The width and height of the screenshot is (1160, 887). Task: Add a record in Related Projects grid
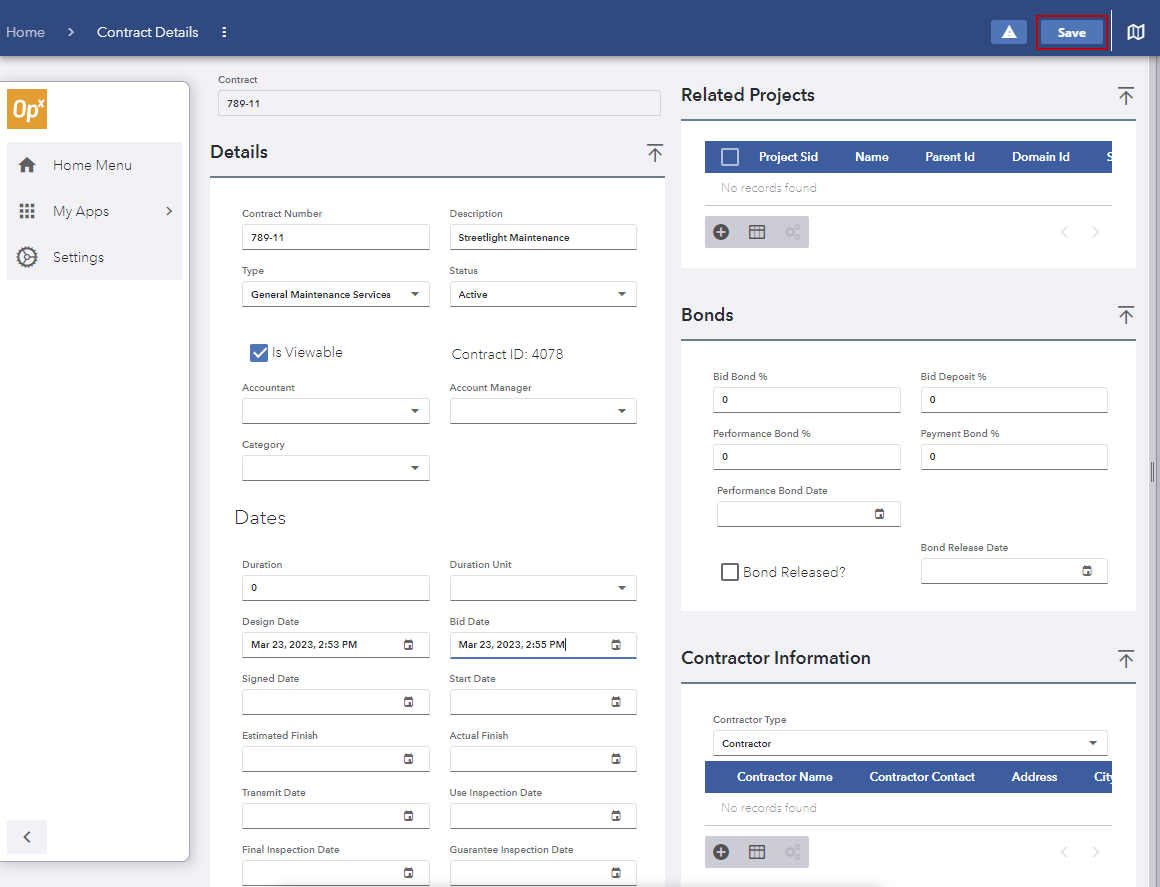click(x=721, y=232)
